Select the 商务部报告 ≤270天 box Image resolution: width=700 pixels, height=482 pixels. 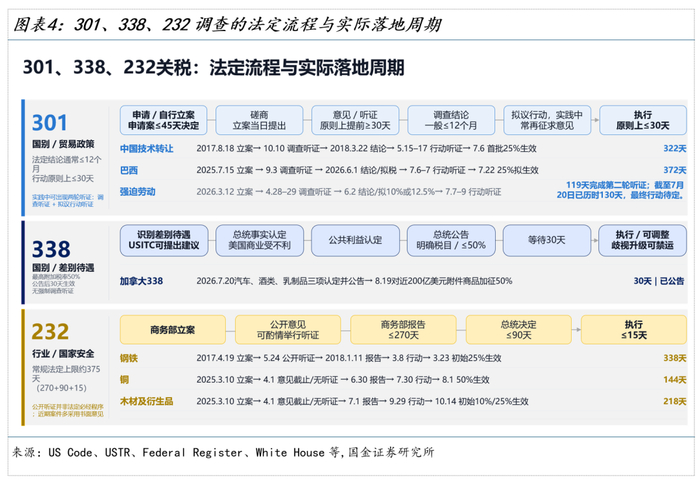click(403, 330)
